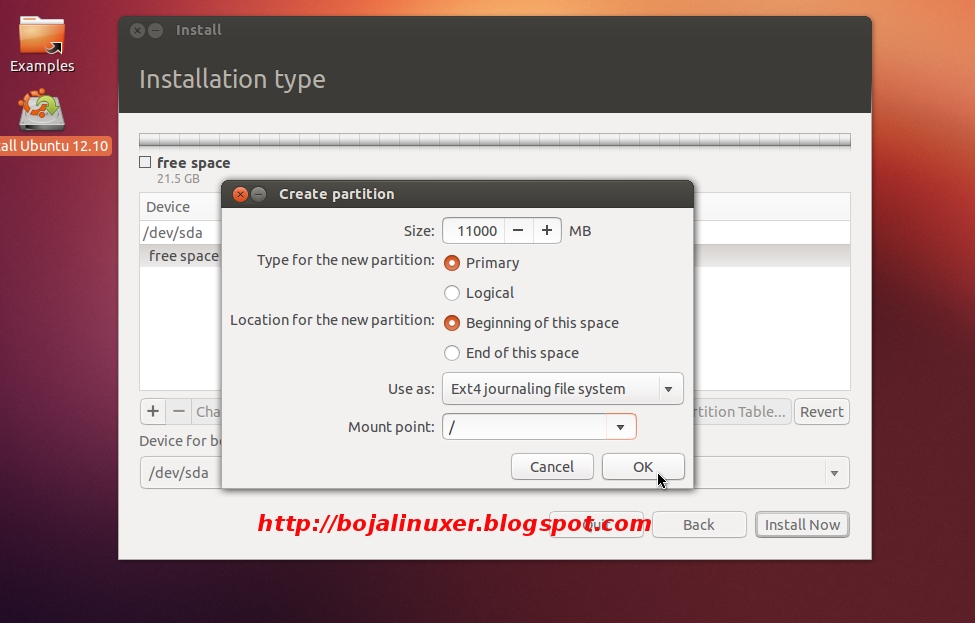Screen dimensions: 975x623
Task: Click the add partition plus button
Action: [153, 412]
